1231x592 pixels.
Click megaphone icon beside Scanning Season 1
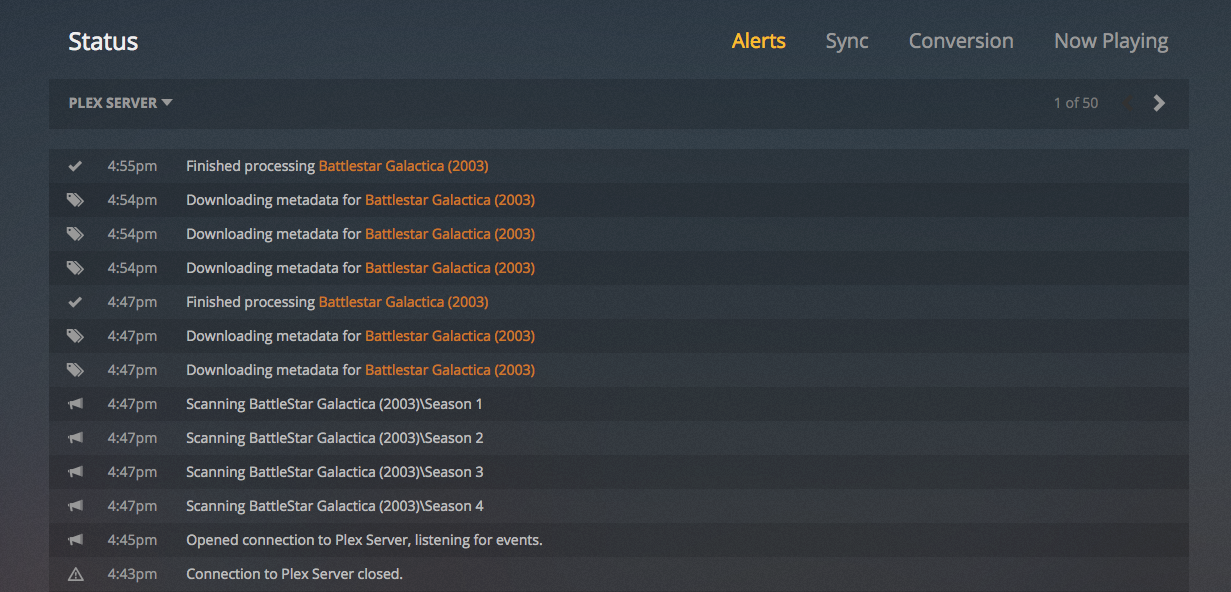[x=75, y=404]
